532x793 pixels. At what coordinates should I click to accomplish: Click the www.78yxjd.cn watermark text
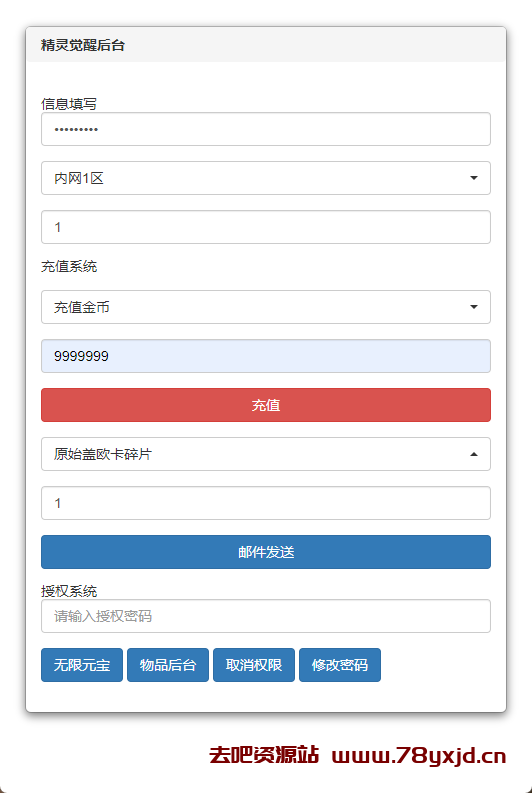[419, 756]
